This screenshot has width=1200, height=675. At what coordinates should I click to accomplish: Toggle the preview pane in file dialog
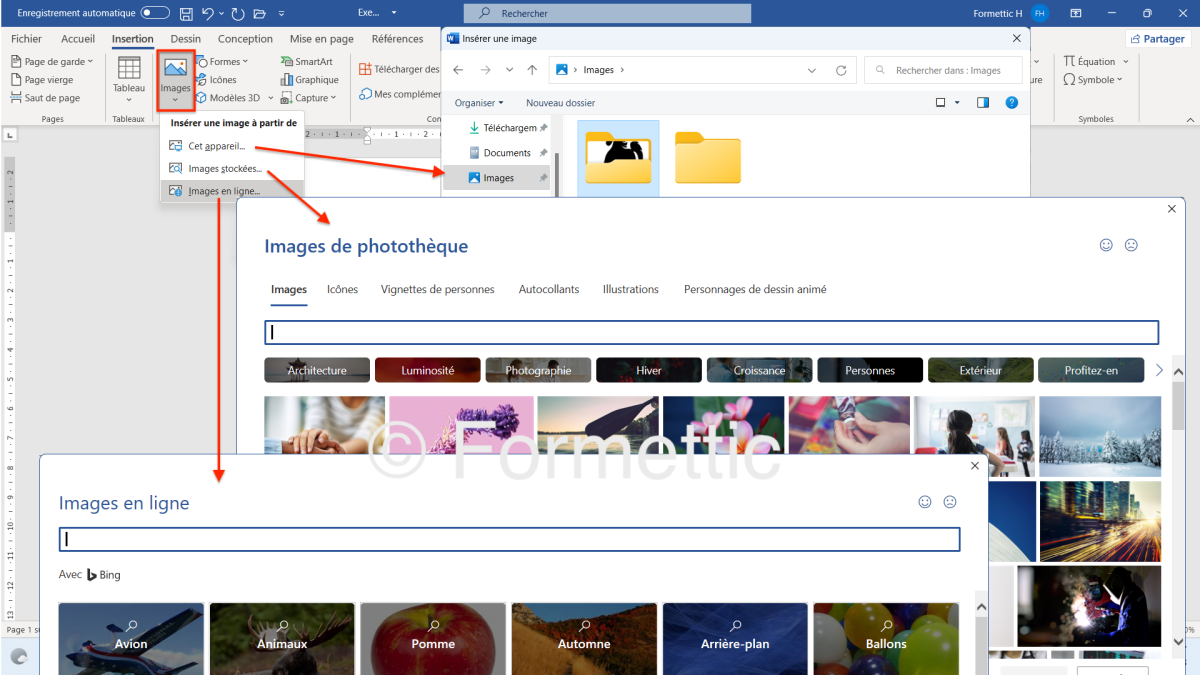pyautogui.click(x=983, y=103)
